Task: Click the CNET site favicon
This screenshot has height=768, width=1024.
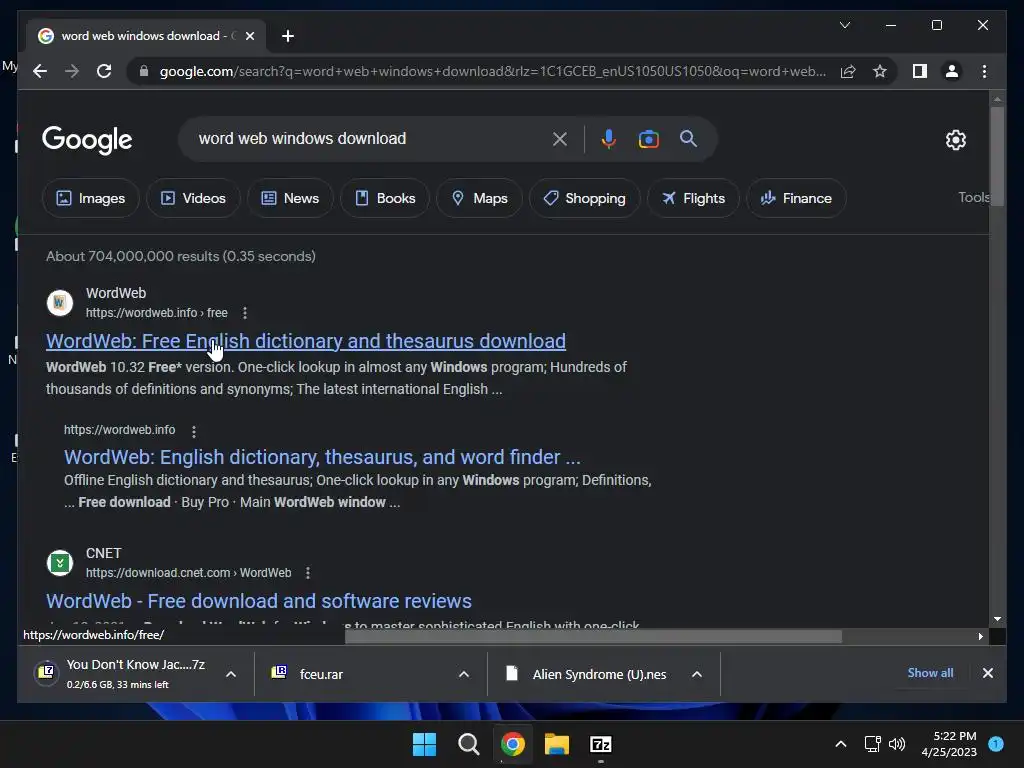Action: pyautogui.click(x=59, y=562)
